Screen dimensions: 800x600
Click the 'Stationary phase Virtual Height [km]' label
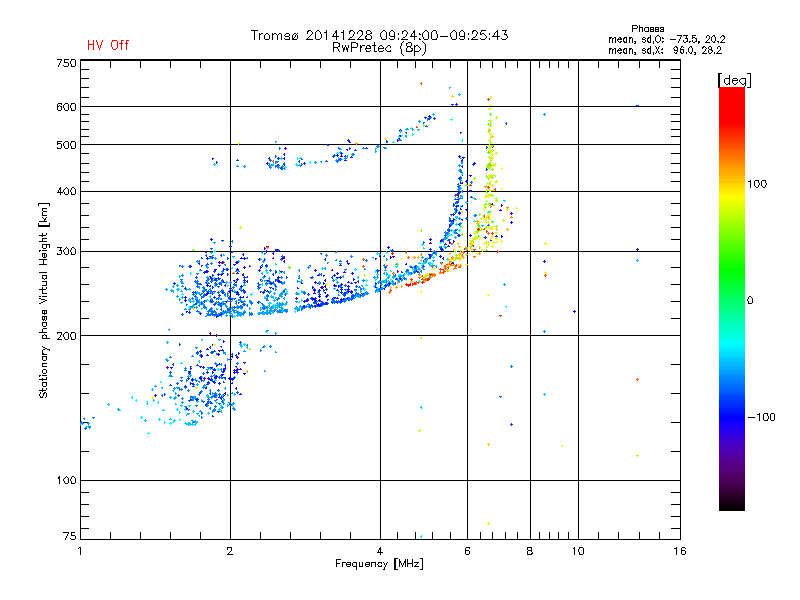(x=44, y=301)
